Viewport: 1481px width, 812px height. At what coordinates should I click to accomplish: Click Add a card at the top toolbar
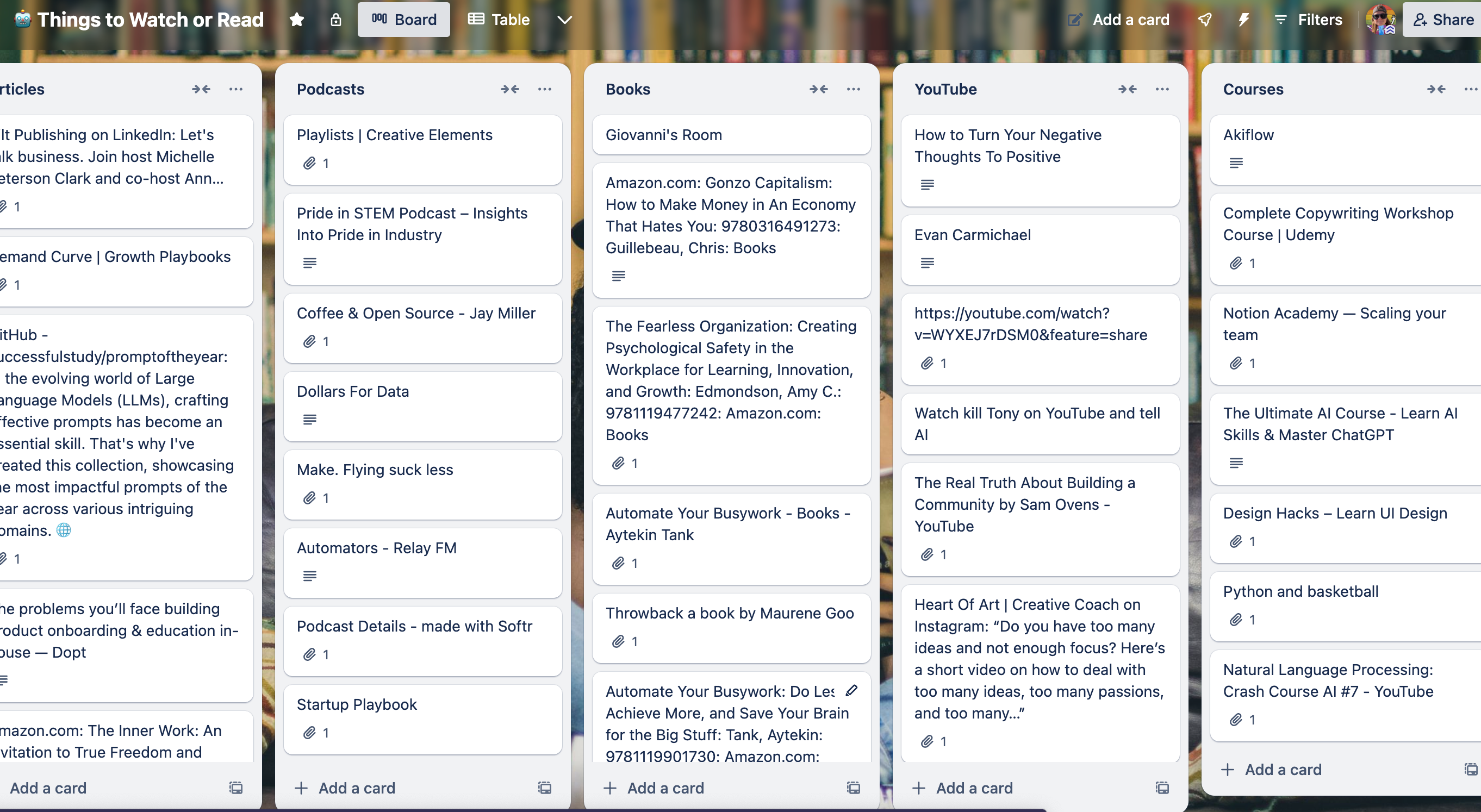click(1117, 19)
